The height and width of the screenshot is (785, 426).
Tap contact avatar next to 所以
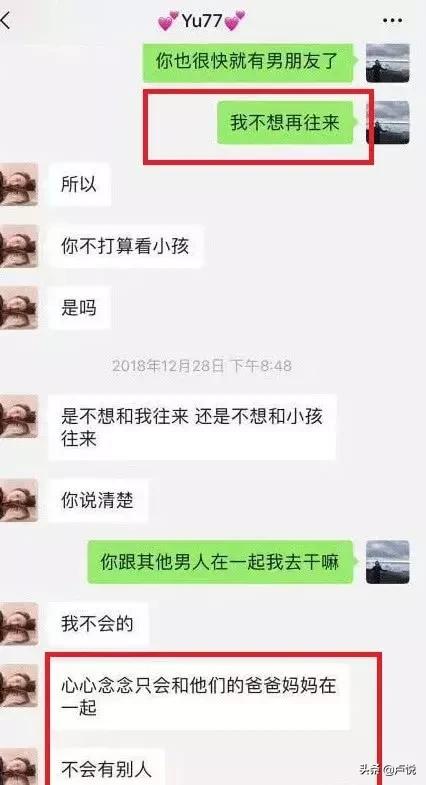pyautogui.click(x=19, y=184)
